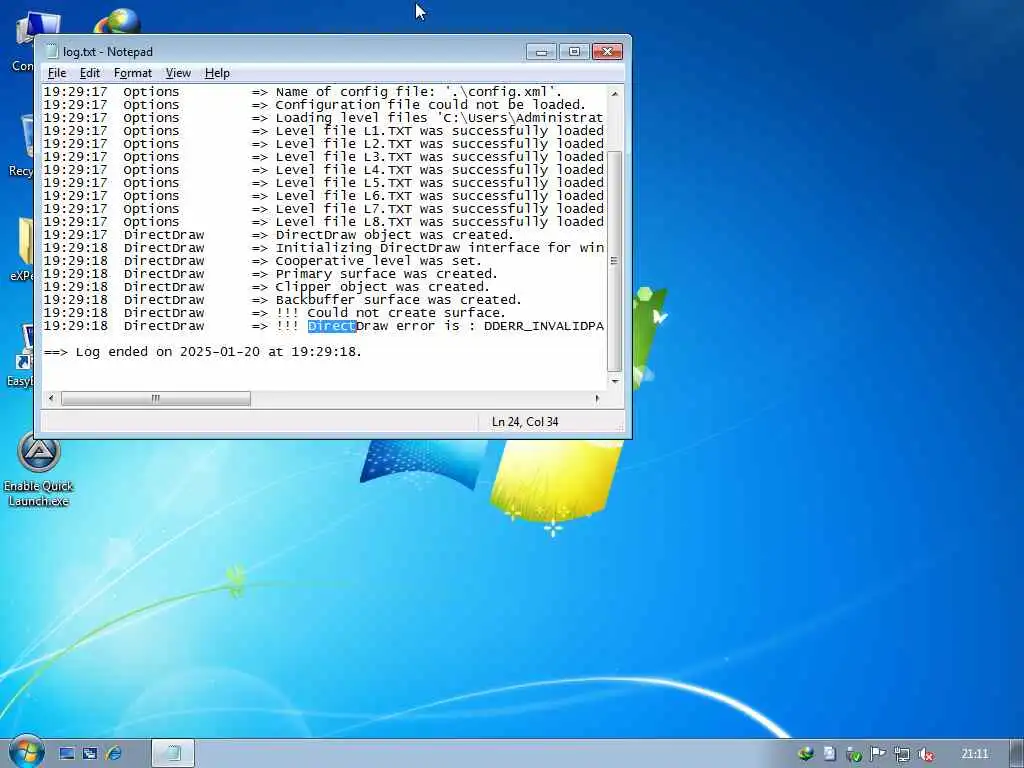Click the vertical scrollbar thumb

(x=615, y=261)
